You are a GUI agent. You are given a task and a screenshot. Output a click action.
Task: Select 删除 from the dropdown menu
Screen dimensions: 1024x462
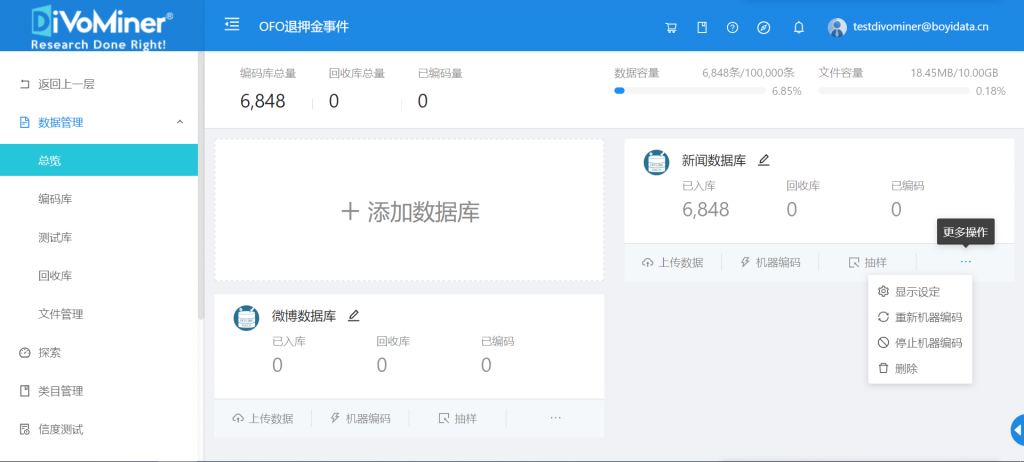tap(920, 369)
